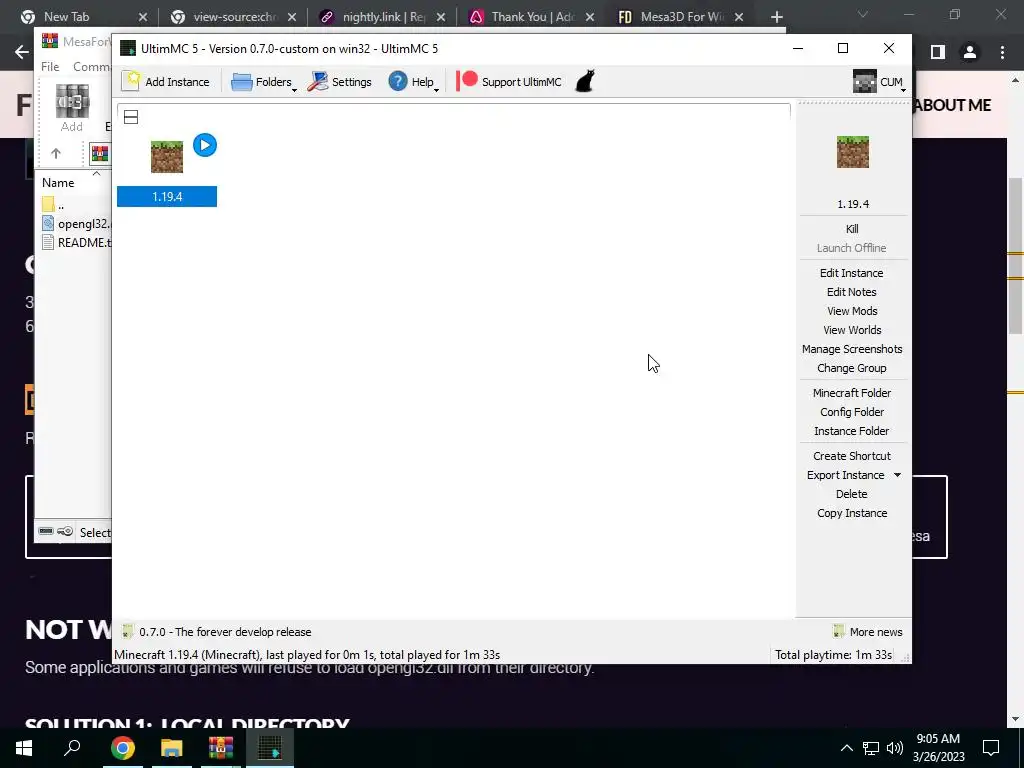
Task: Toggle Chrome side panel icon
Action: click(x=938, y=52)
